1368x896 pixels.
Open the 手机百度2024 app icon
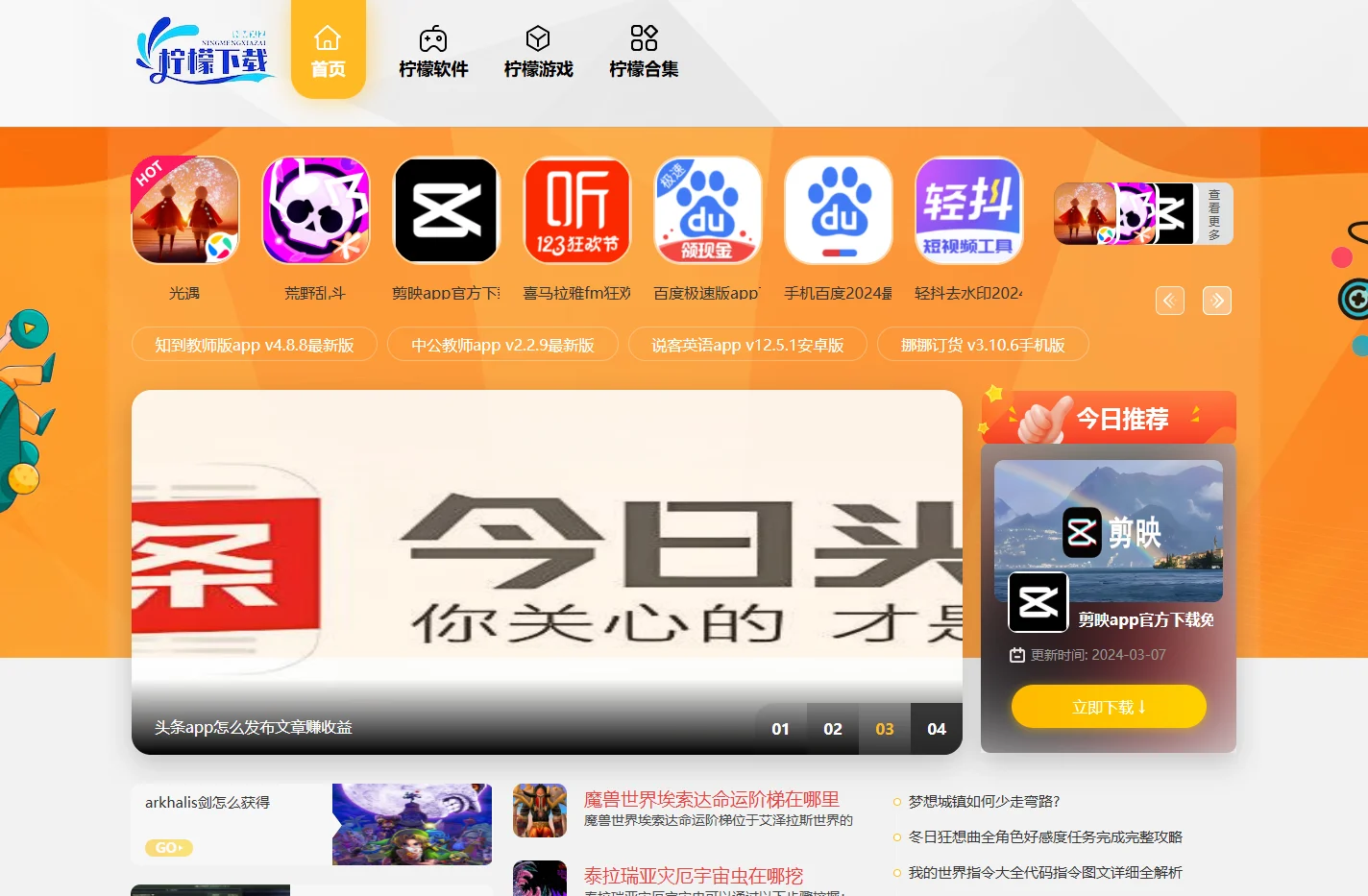pyautogui.click(x=839, y=210)
